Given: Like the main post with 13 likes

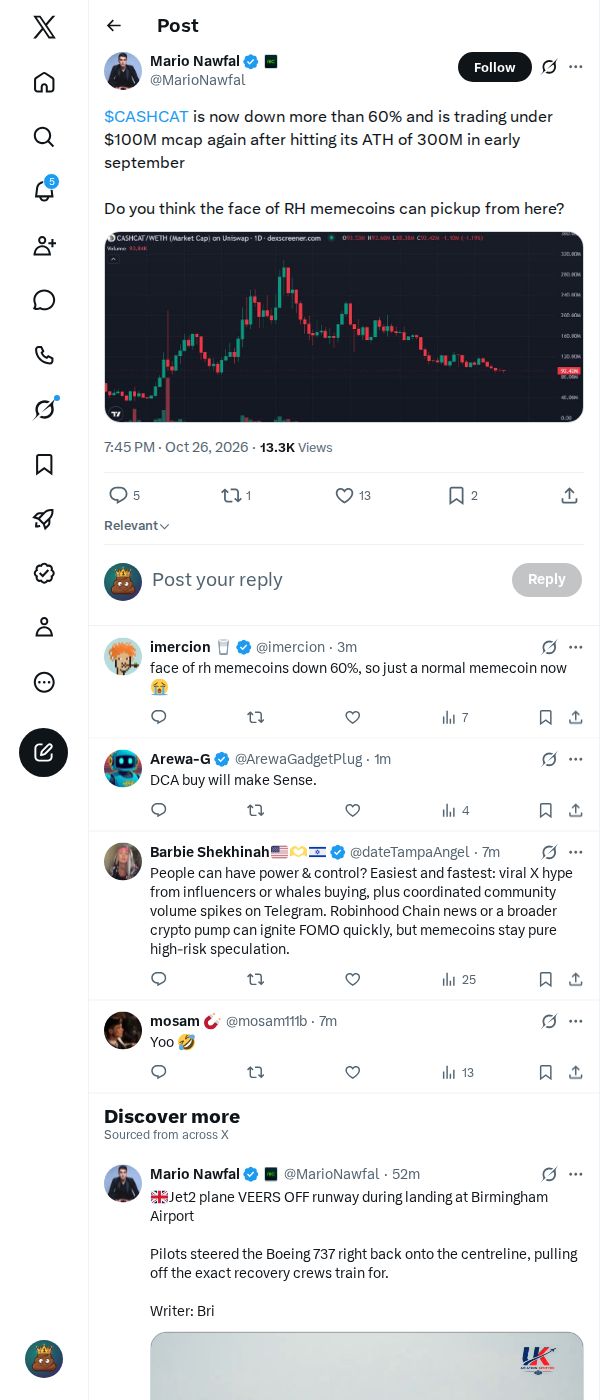Looking at the screenshot, I should coord(353,495).
